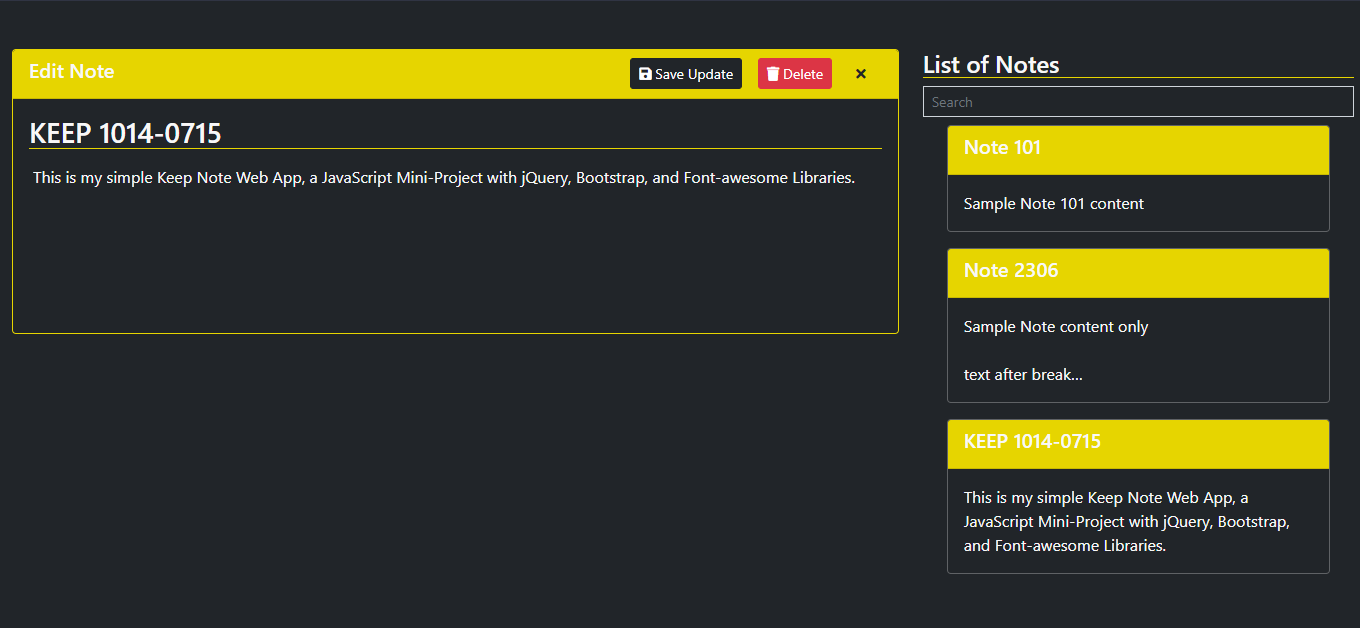Click the List of Notes heading
The height and width of the screenshot is (628, 1360).
(991, 65)
